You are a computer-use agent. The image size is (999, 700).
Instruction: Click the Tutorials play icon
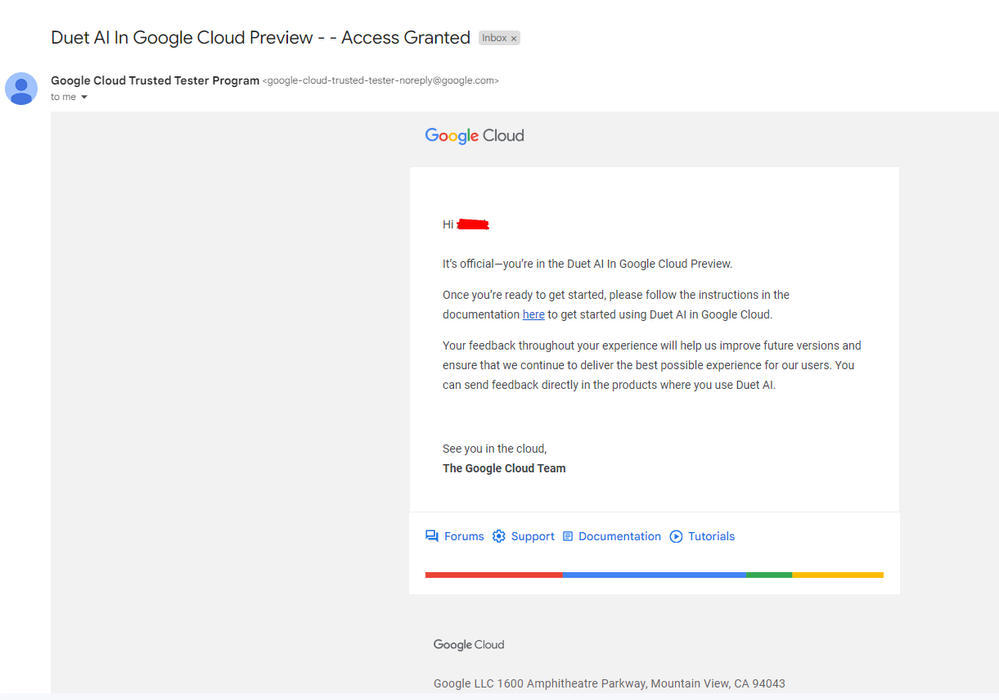676,536
